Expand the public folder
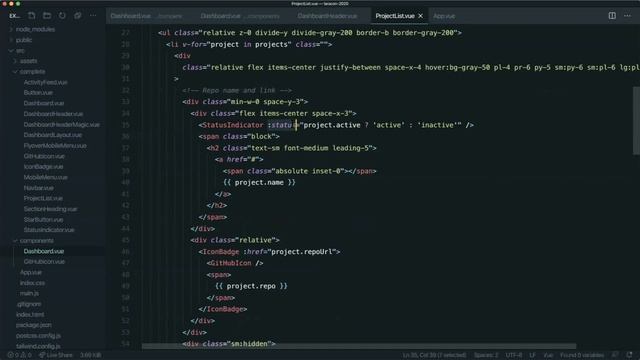This screenshot has height=360, width=640. [x=24, y=40]
